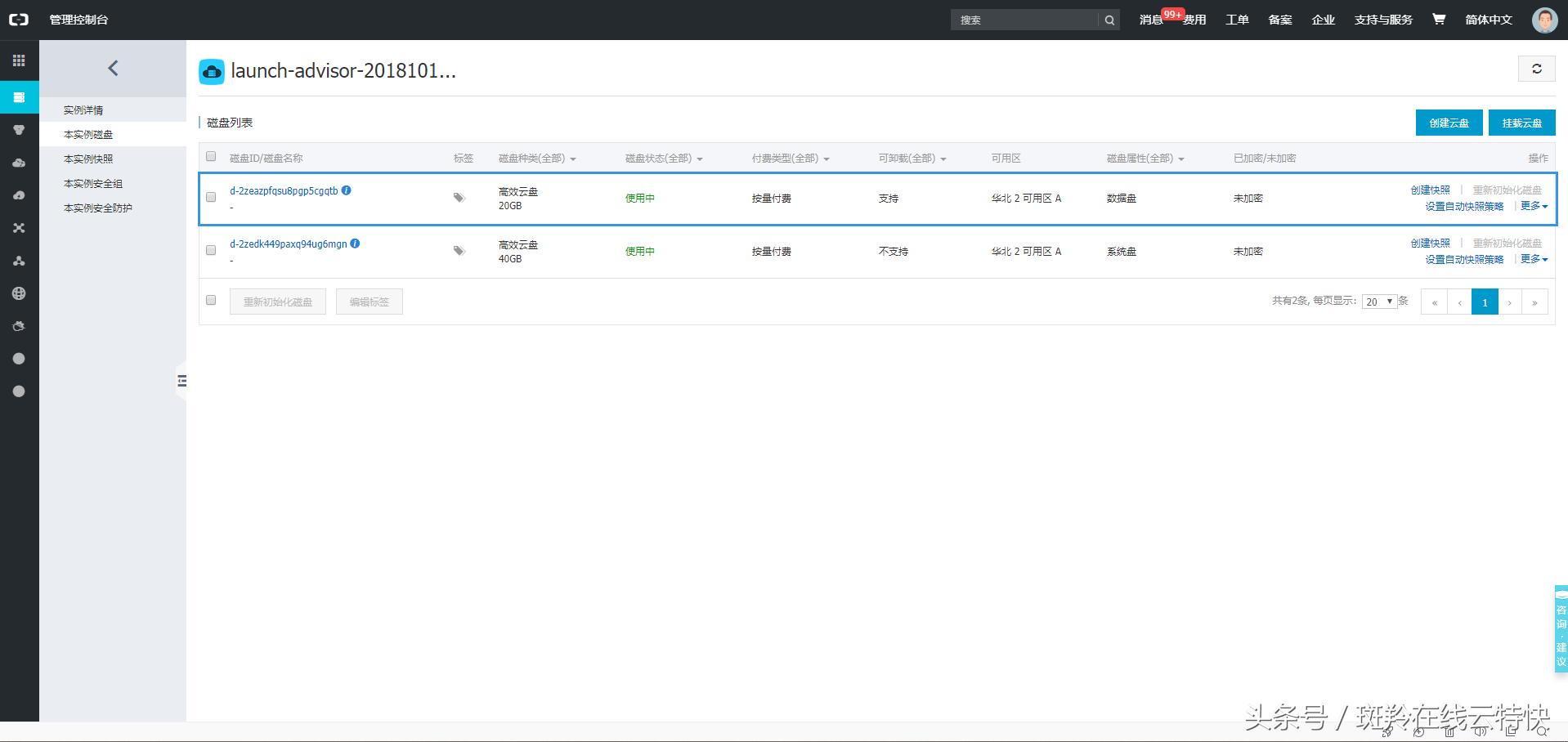1568x742 pixels.
Task: Open 本实例快照 in the left menu
Action: click(x=88, y=159)
